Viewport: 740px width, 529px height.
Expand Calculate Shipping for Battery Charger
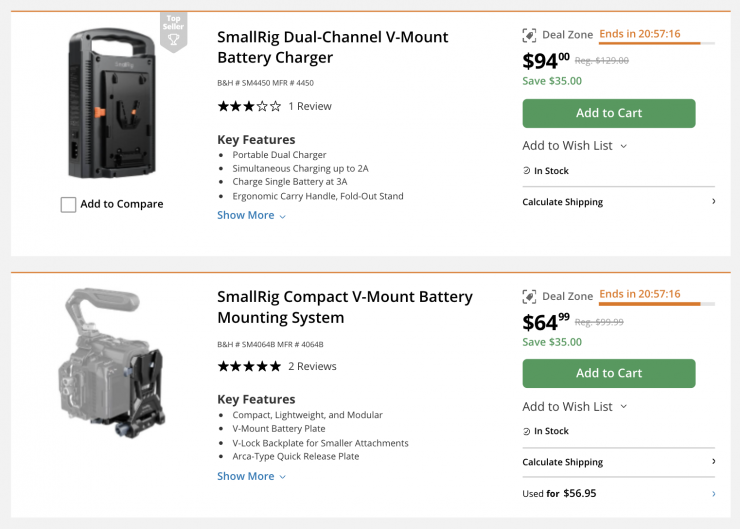(x=618, y=202)
